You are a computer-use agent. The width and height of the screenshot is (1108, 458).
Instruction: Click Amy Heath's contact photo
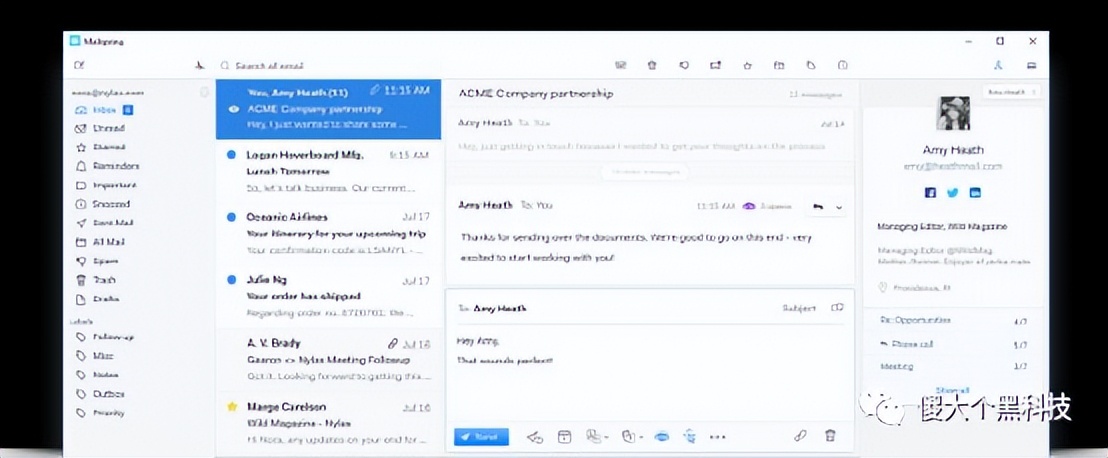(953, 113)
